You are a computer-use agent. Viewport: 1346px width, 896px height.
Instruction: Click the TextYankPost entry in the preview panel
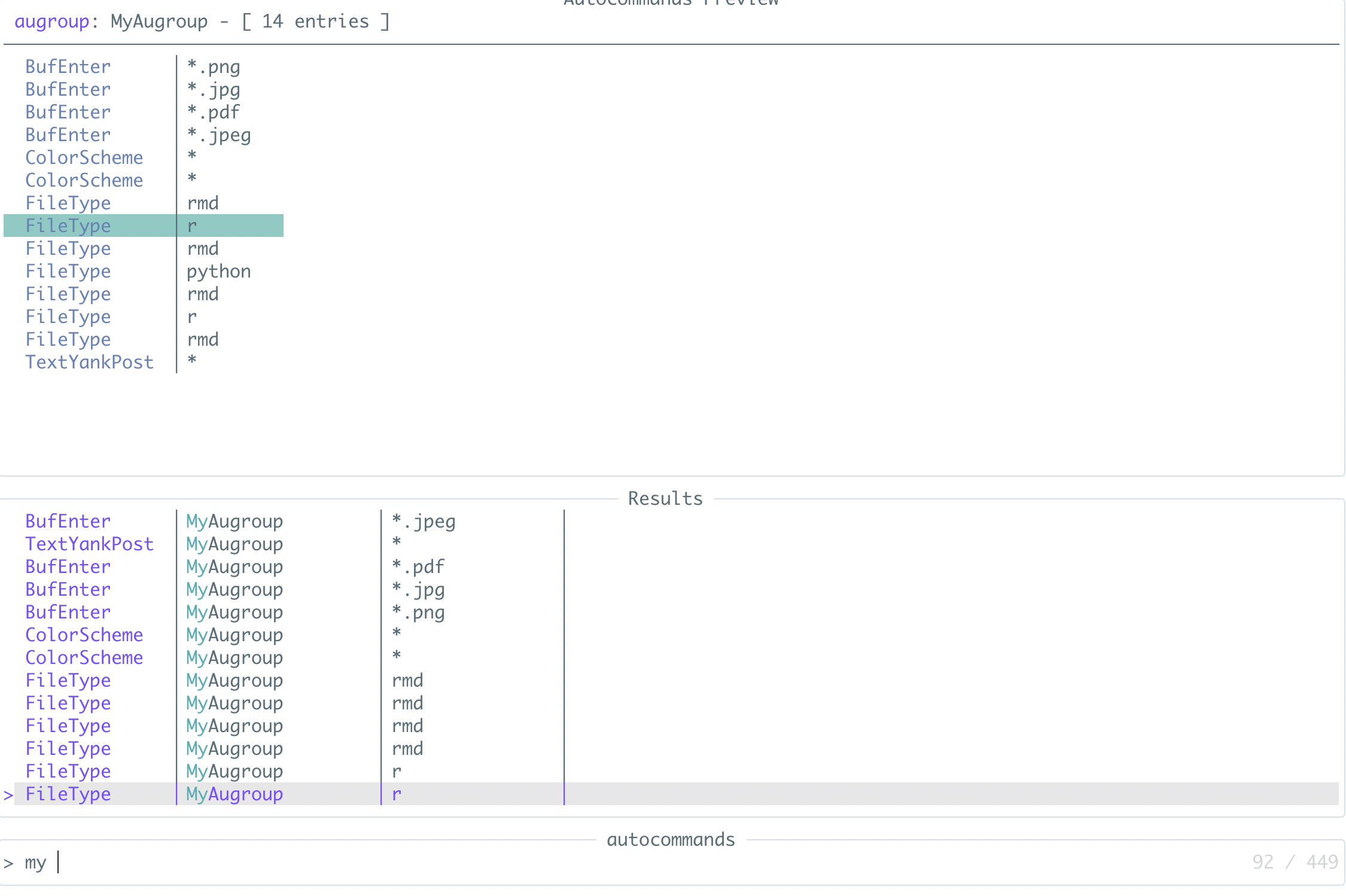pyautogui.click(x=89, y=362)
